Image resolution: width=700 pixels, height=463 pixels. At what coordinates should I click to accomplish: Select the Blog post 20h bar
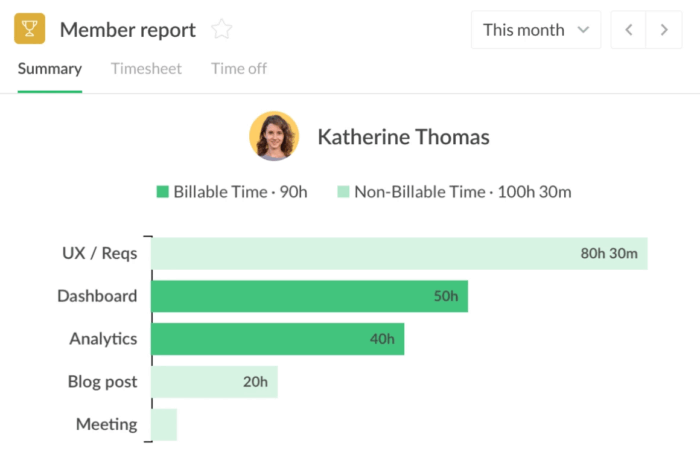[x=214, y=381]
